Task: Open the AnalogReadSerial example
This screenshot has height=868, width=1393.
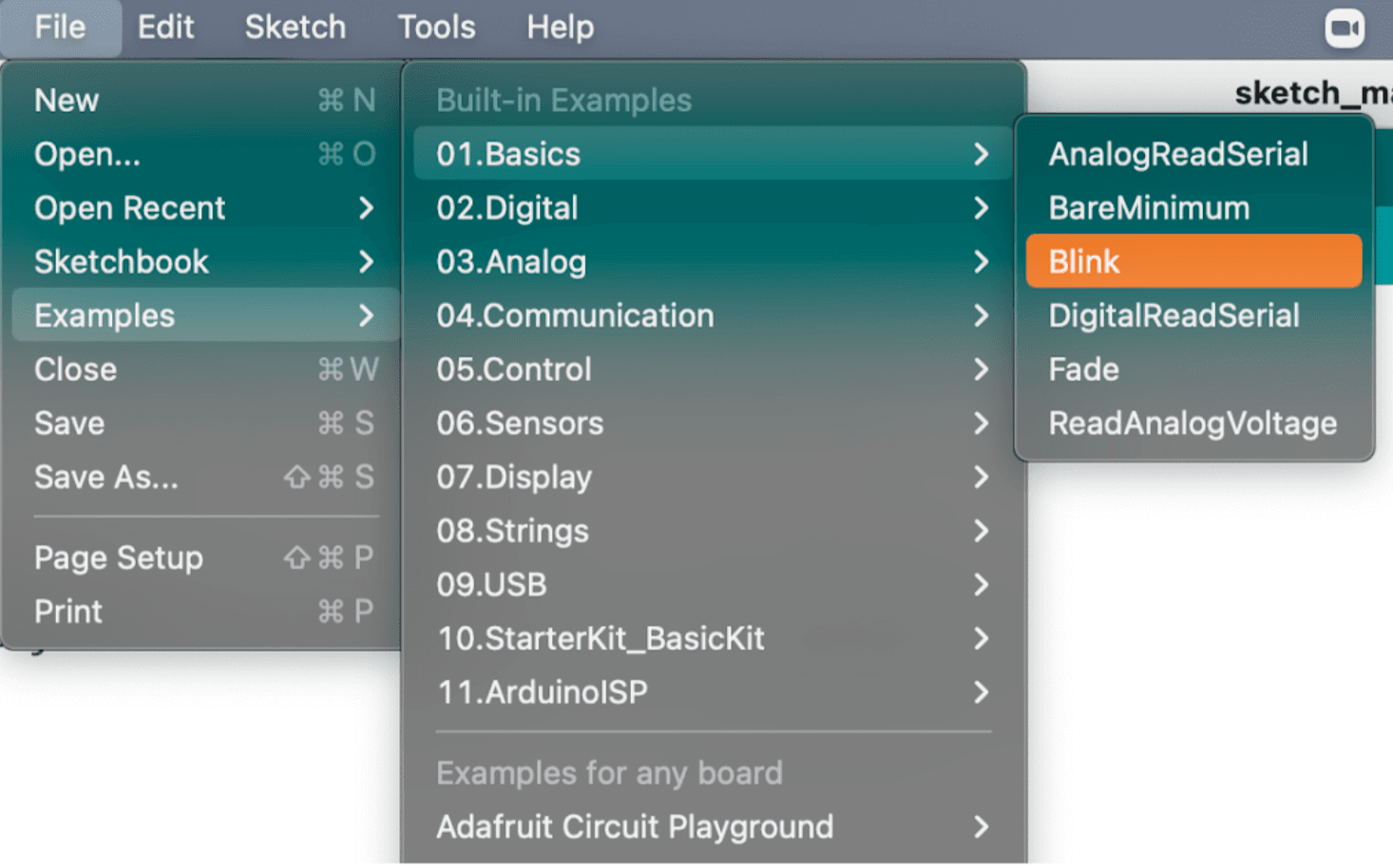Action: [x=1193, y=154]
